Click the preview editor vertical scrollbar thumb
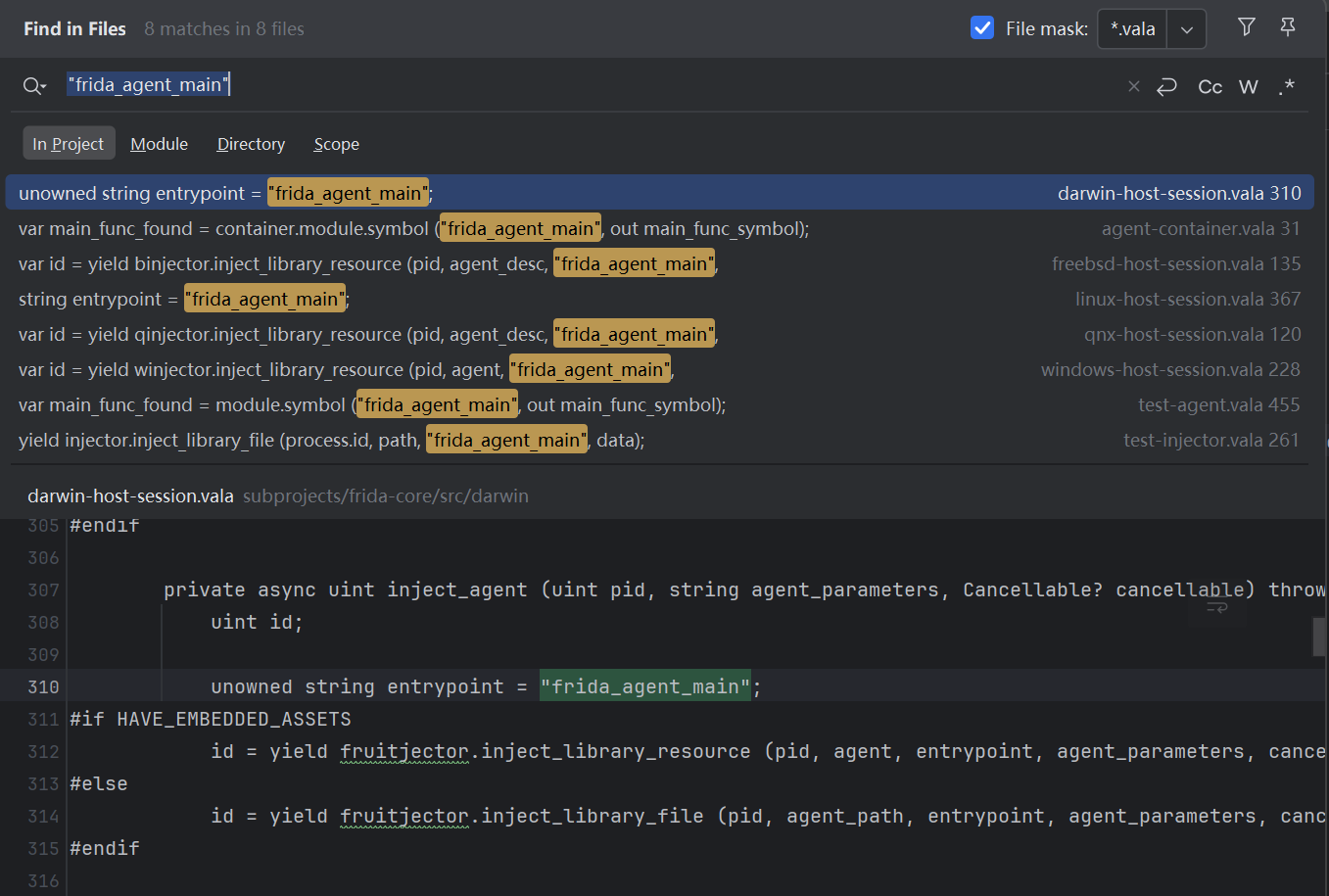 coord(1319,637)
